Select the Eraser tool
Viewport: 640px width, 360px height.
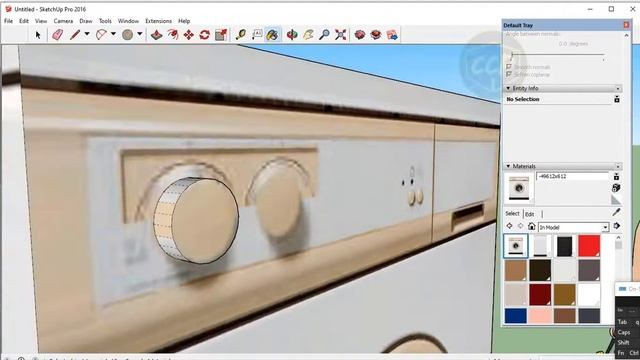(58, 35)
